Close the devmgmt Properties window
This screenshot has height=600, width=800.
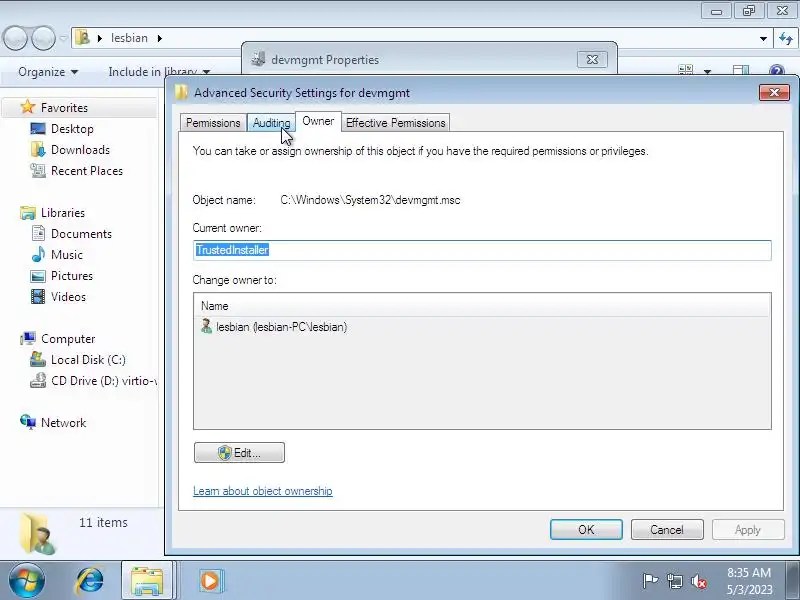click(592, 60)
